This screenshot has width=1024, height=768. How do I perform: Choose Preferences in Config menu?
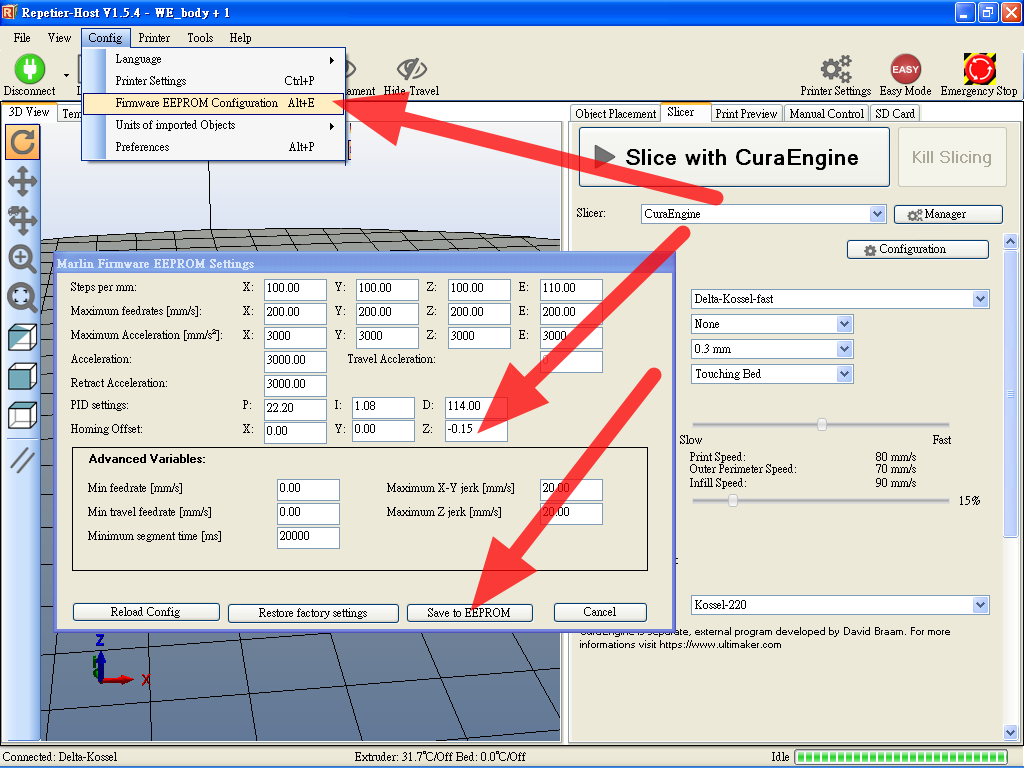coord(214,147)
